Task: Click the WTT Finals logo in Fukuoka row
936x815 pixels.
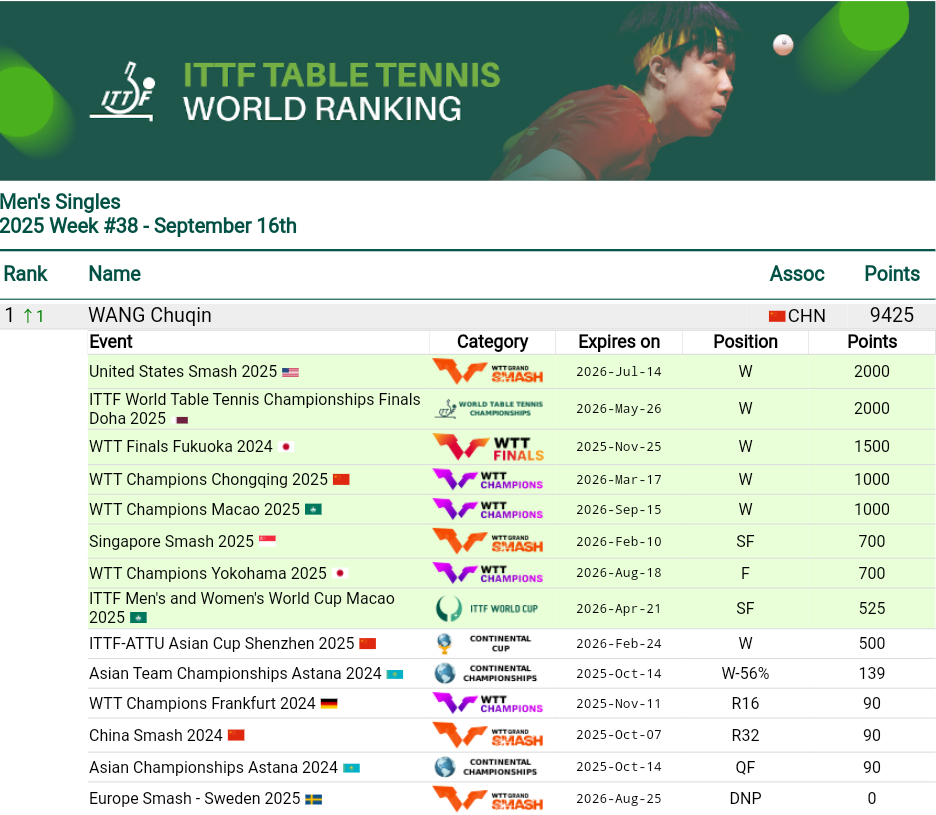Action: point(488,447)
